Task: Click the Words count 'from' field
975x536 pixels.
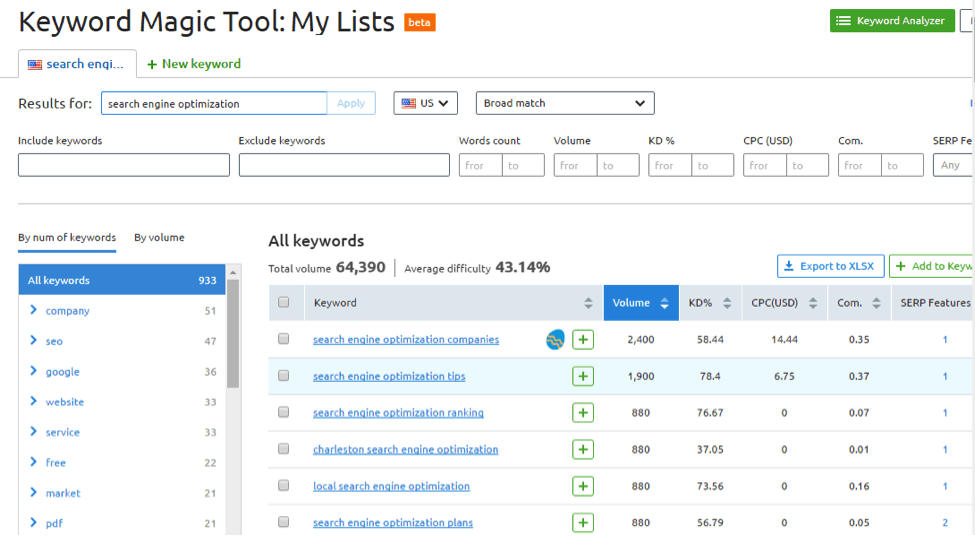Action: pyautogui.click(x=481, y=165)
